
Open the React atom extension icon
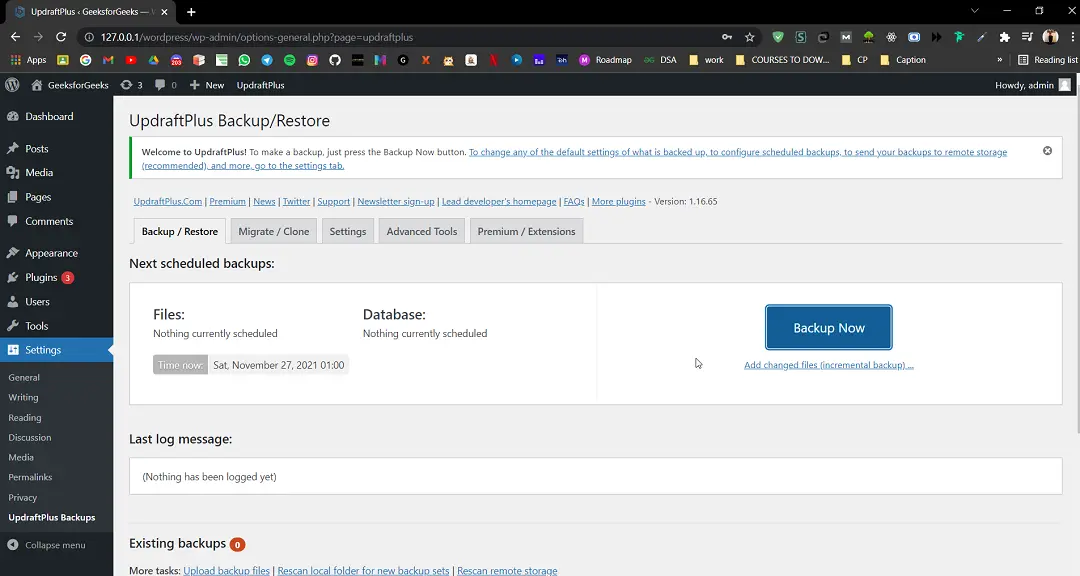pyautogui.click(x=891, y=37)
